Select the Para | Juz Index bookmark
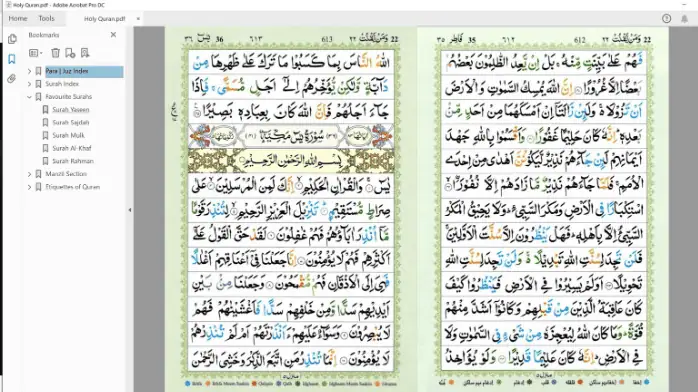The height and width of the screenshot is (392, 698). click(x=67, y=71)
